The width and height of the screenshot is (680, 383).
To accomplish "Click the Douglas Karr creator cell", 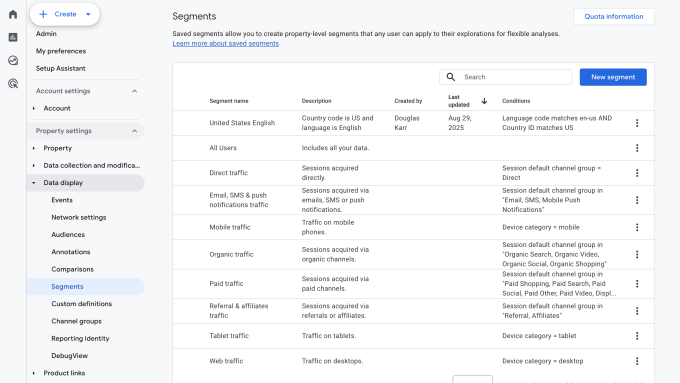I will (407, 123).
